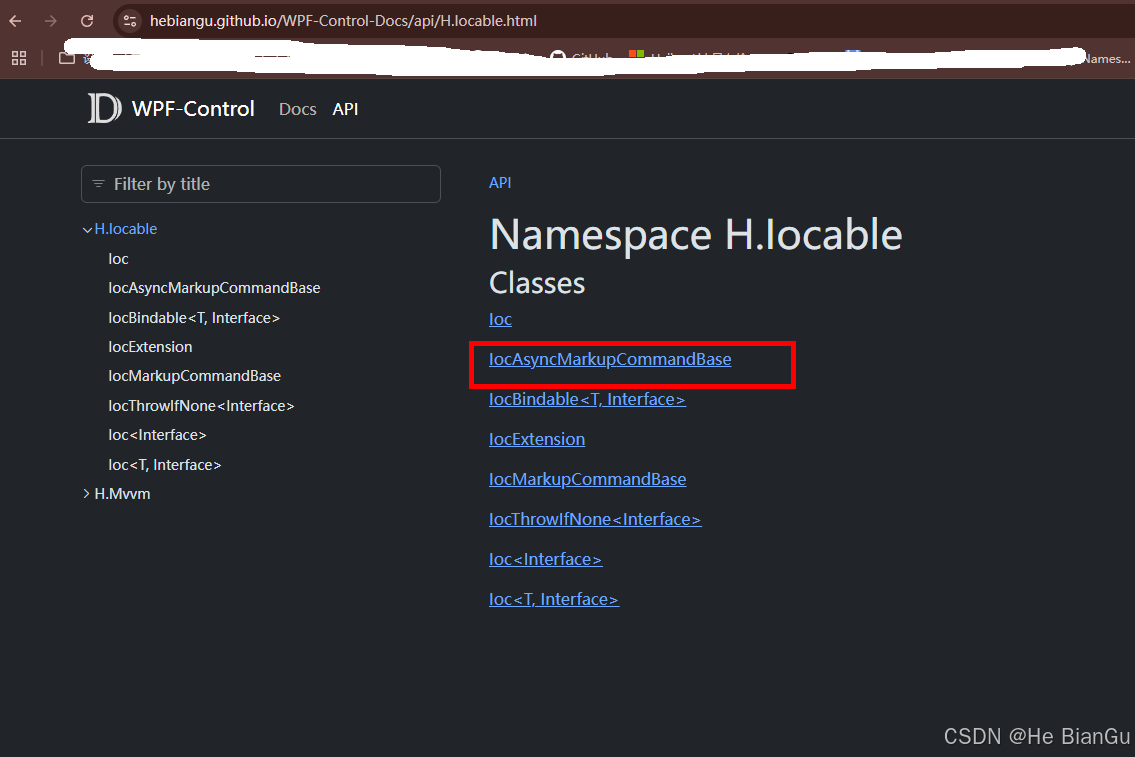Open IocAsyncMarkupCommandBase class link

610,359
